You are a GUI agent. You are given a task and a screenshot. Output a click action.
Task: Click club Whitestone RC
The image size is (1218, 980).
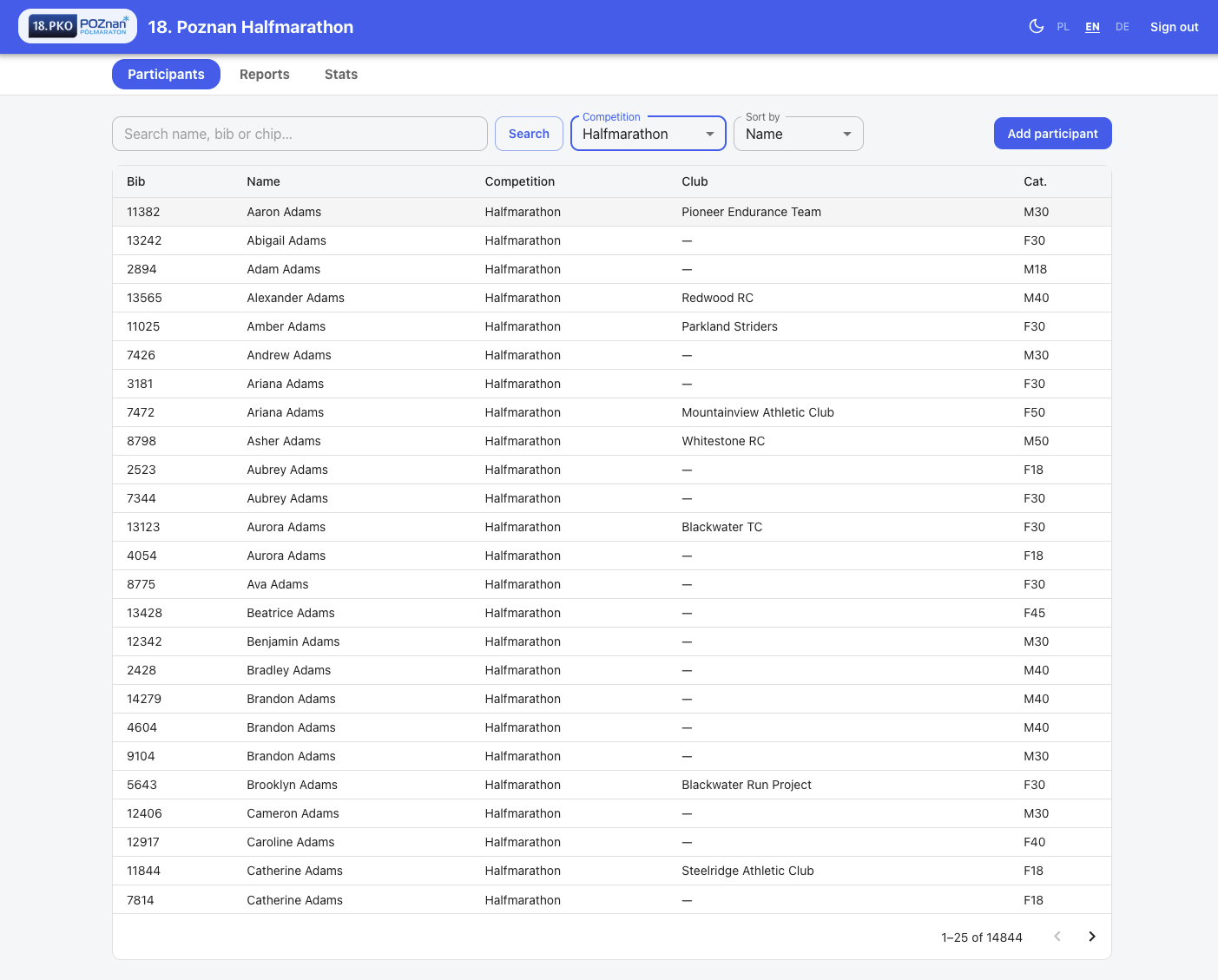[724, 441]
